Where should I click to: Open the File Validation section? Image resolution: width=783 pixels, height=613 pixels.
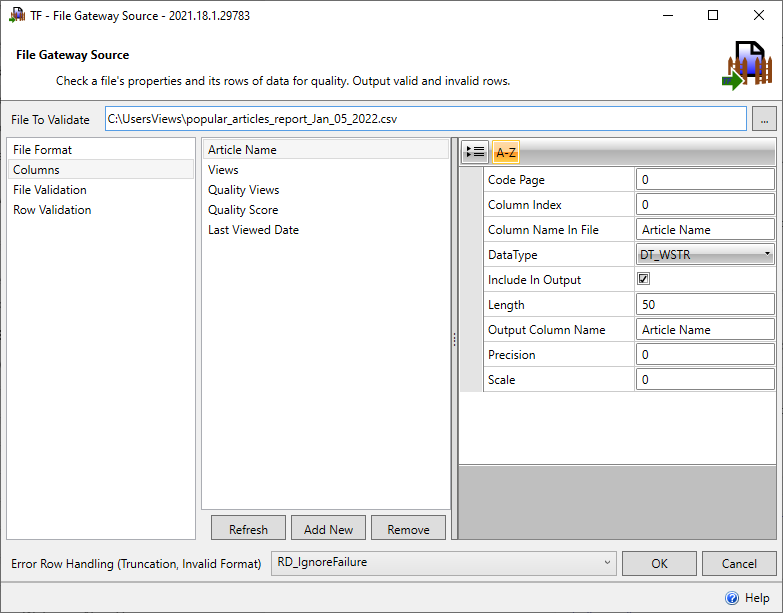[x=100, y=190]
